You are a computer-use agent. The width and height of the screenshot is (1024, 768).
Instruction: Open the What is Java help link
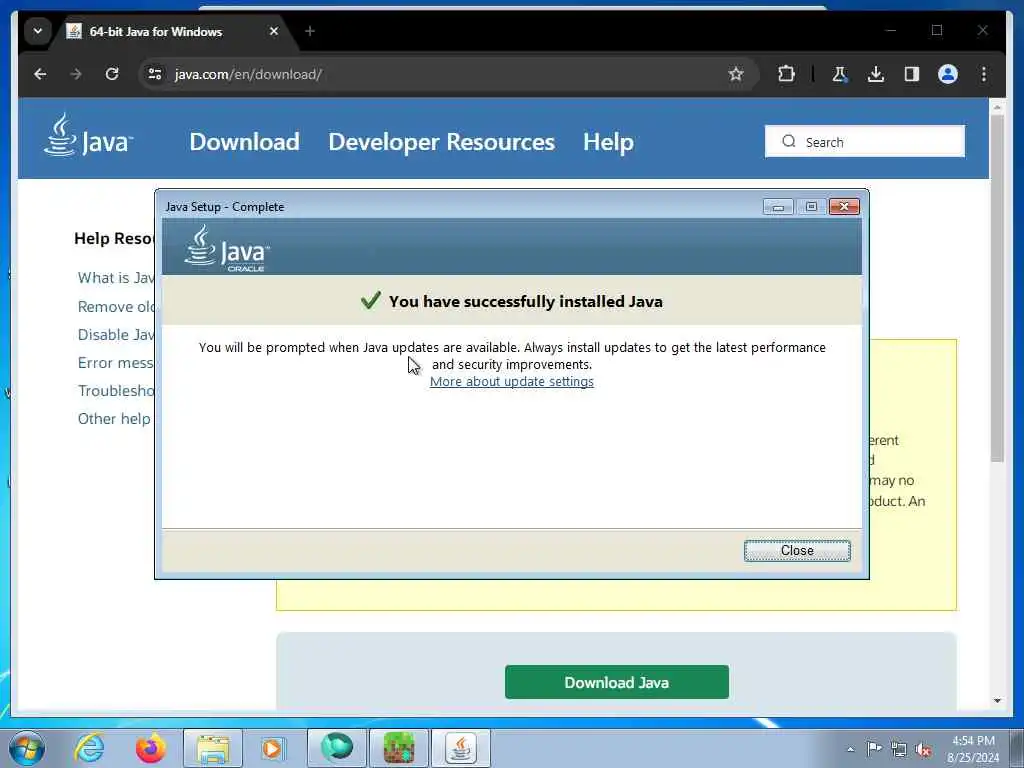coord(116,278)
